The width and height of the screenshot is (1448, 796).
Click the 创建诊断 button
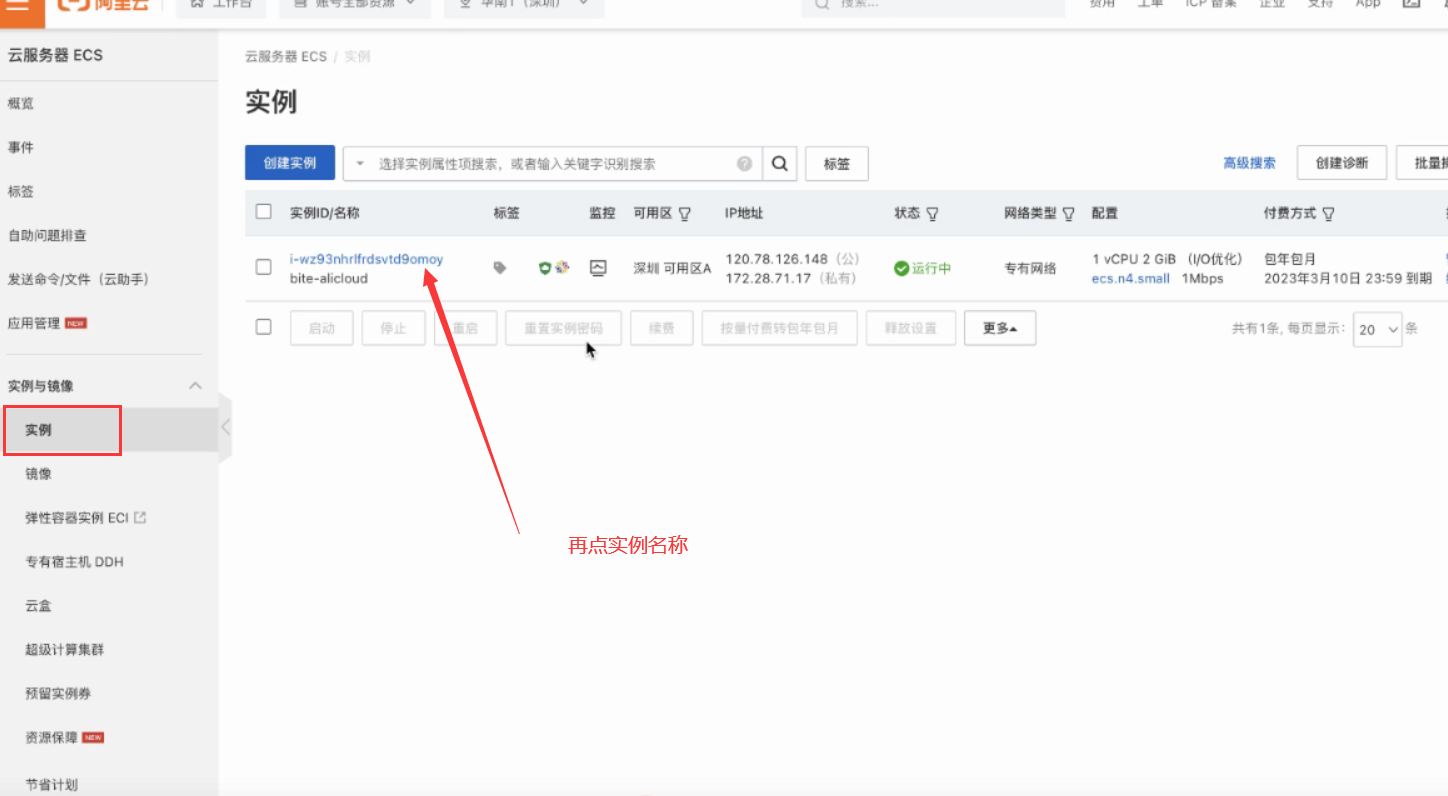[x=1342, y=163]
